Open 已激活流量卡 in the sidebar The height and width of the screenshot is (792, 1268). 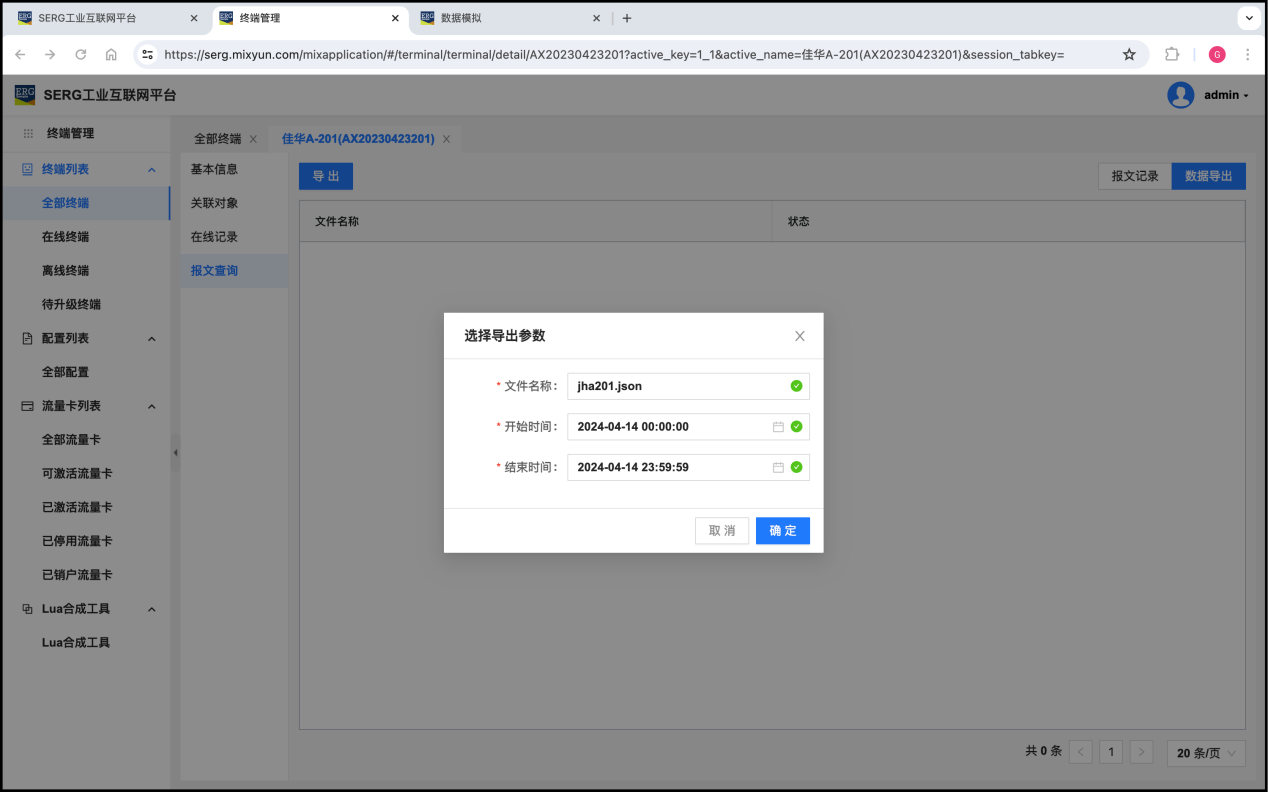(x=77, y=507)
